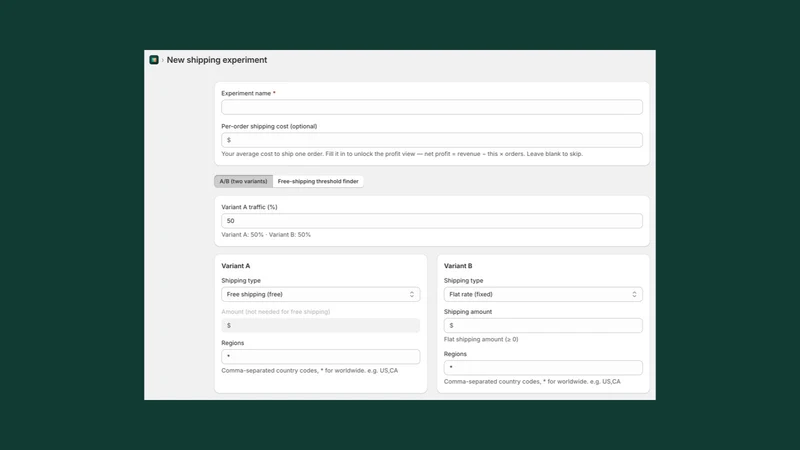Open Variant B Shipping type dropdown
This screenshot has width=800, height=450.
[x=543, y=294]
